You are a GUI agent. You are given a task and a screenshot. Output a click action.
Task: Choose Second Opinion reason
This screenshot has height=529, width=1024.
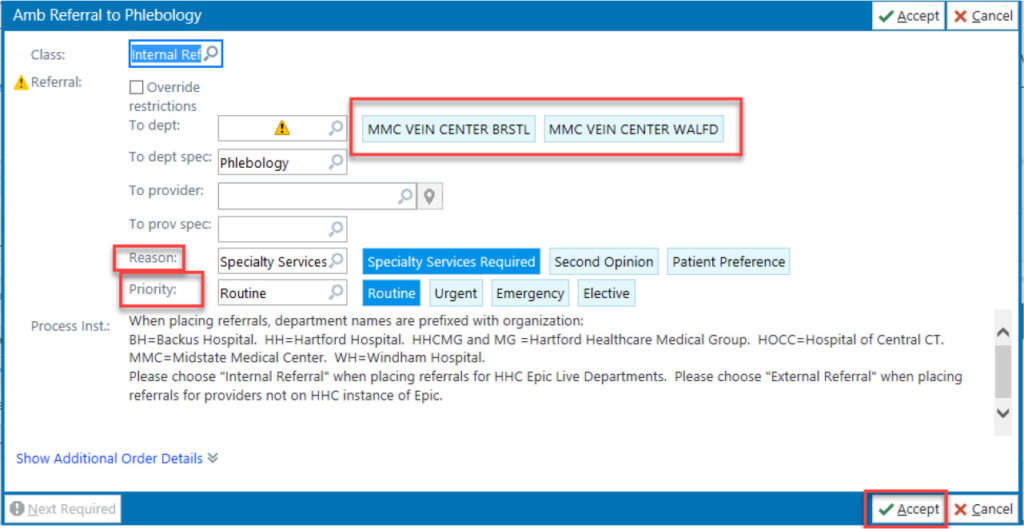[604, 262]
